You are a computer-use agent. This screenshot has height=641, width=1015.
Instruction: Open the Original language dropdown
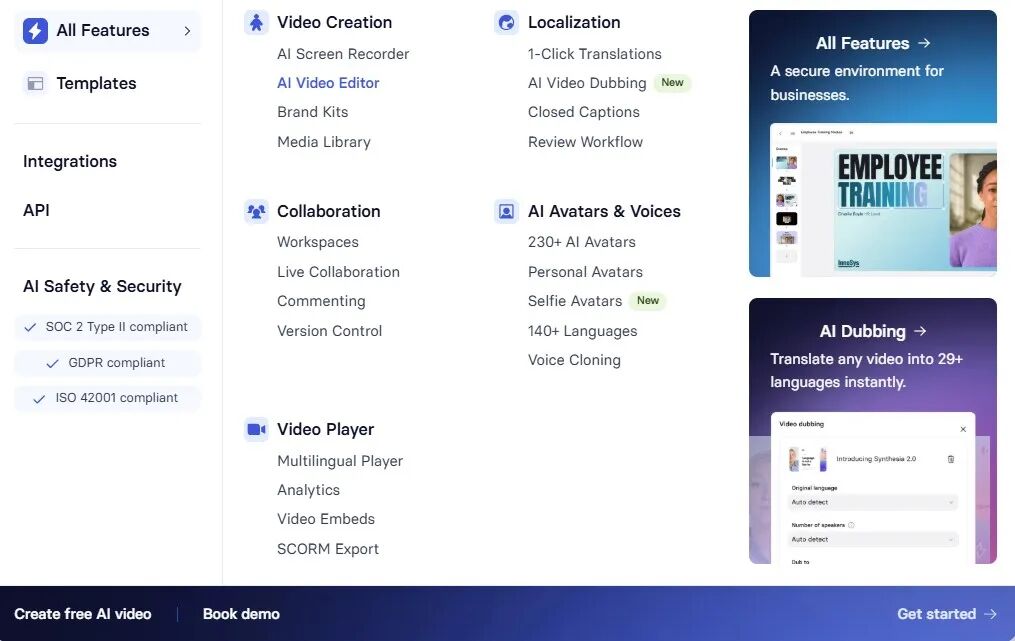(873, 502)
